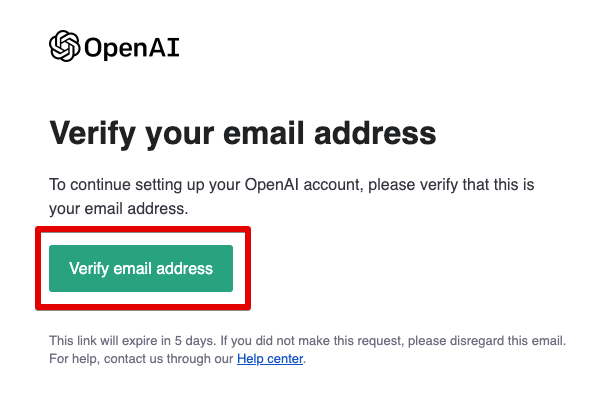Click the "For help, contact us through our" text
This screenshot has height=415, width=609.
[141, 358]
